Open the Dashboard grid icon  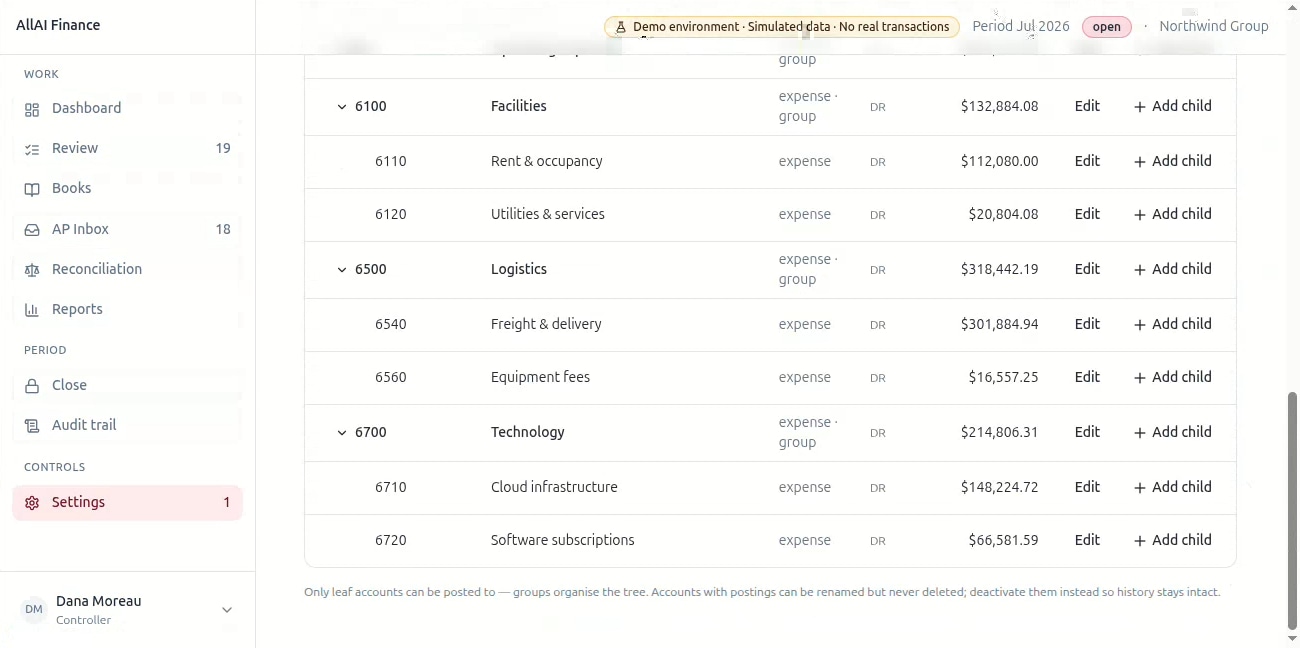tap(32, 109)
